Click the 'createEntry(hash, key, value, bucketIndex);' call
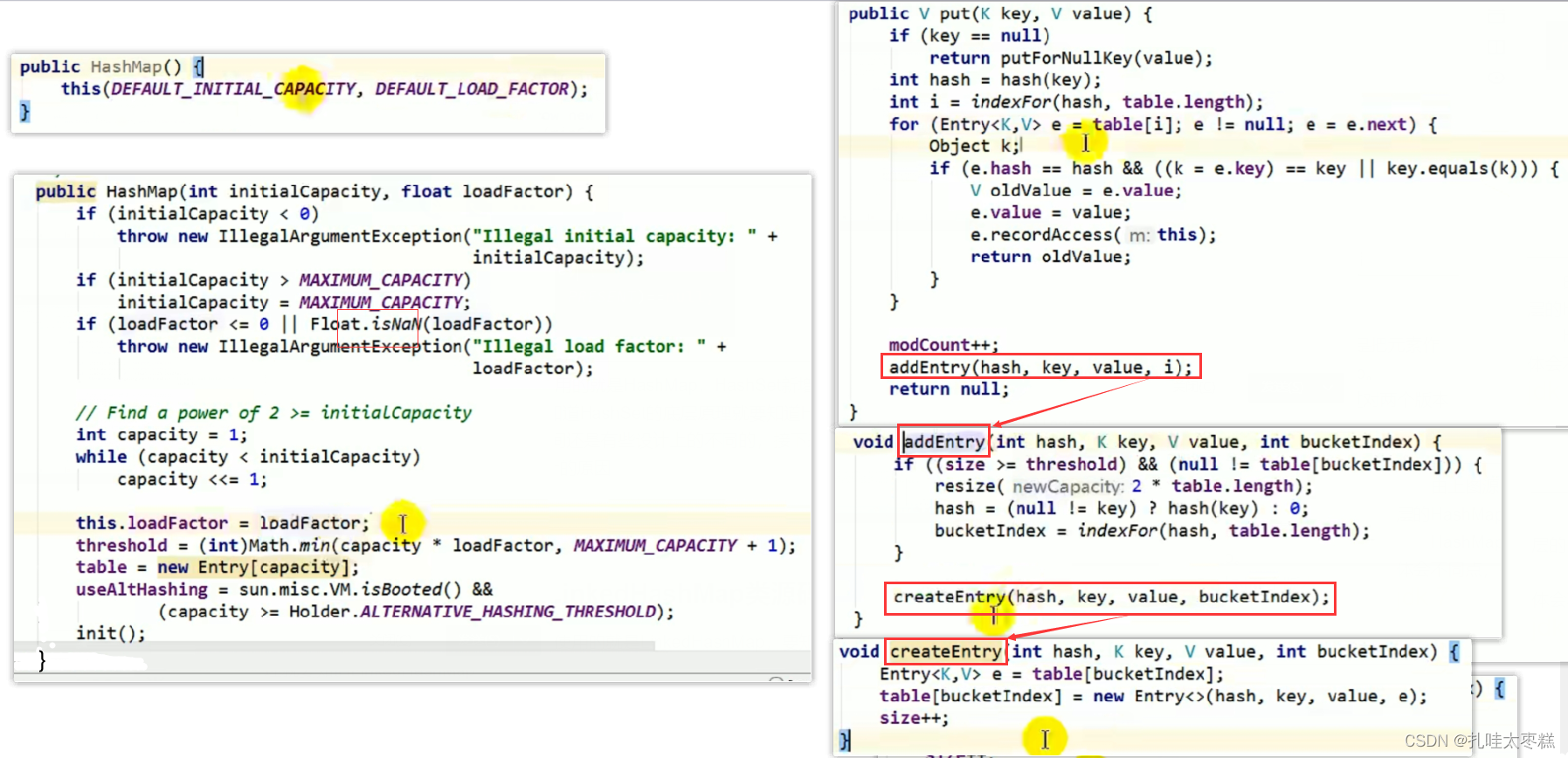Viewport: 1568px width, 758px height. 1110,597
